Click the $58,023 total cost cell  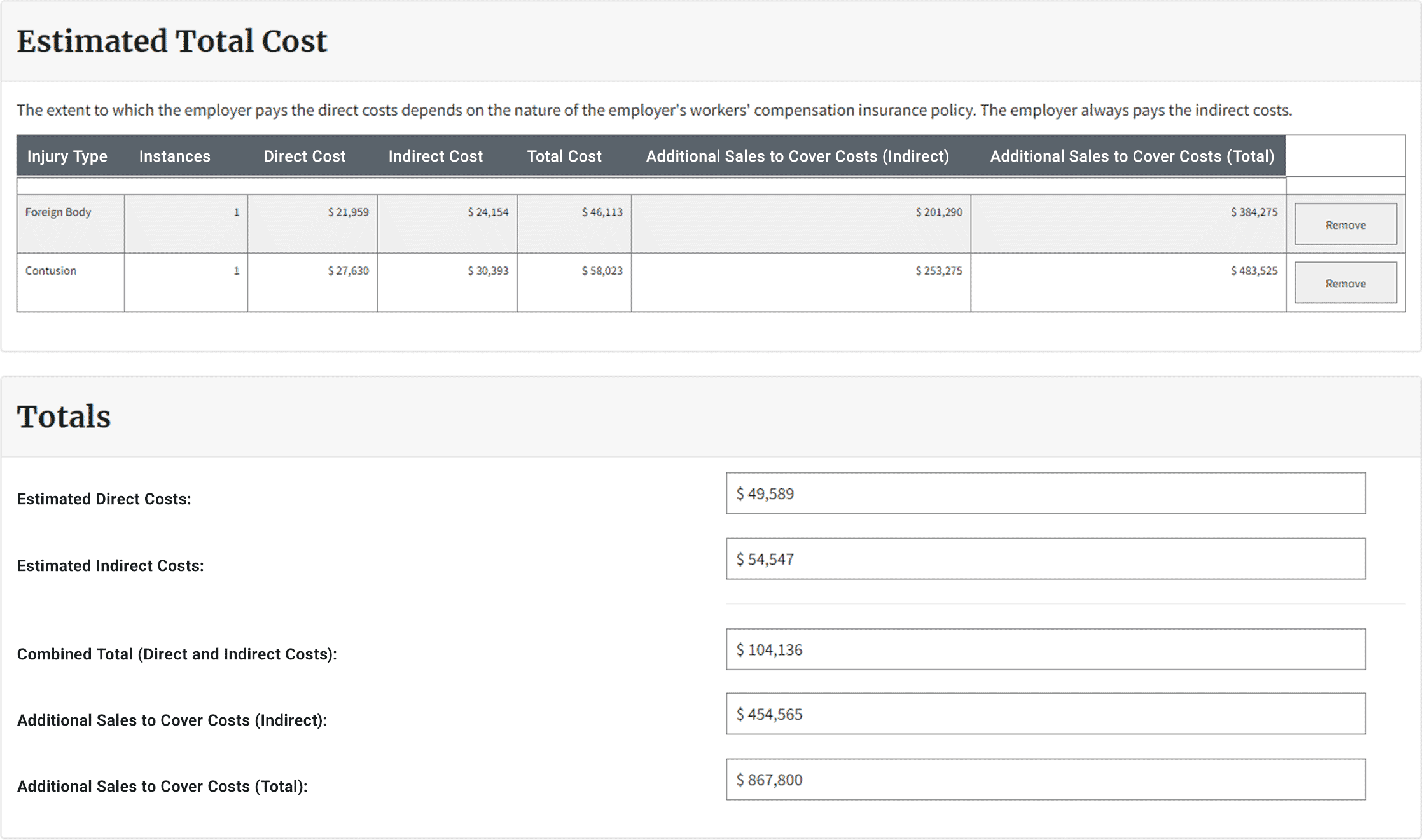point(574,282)
